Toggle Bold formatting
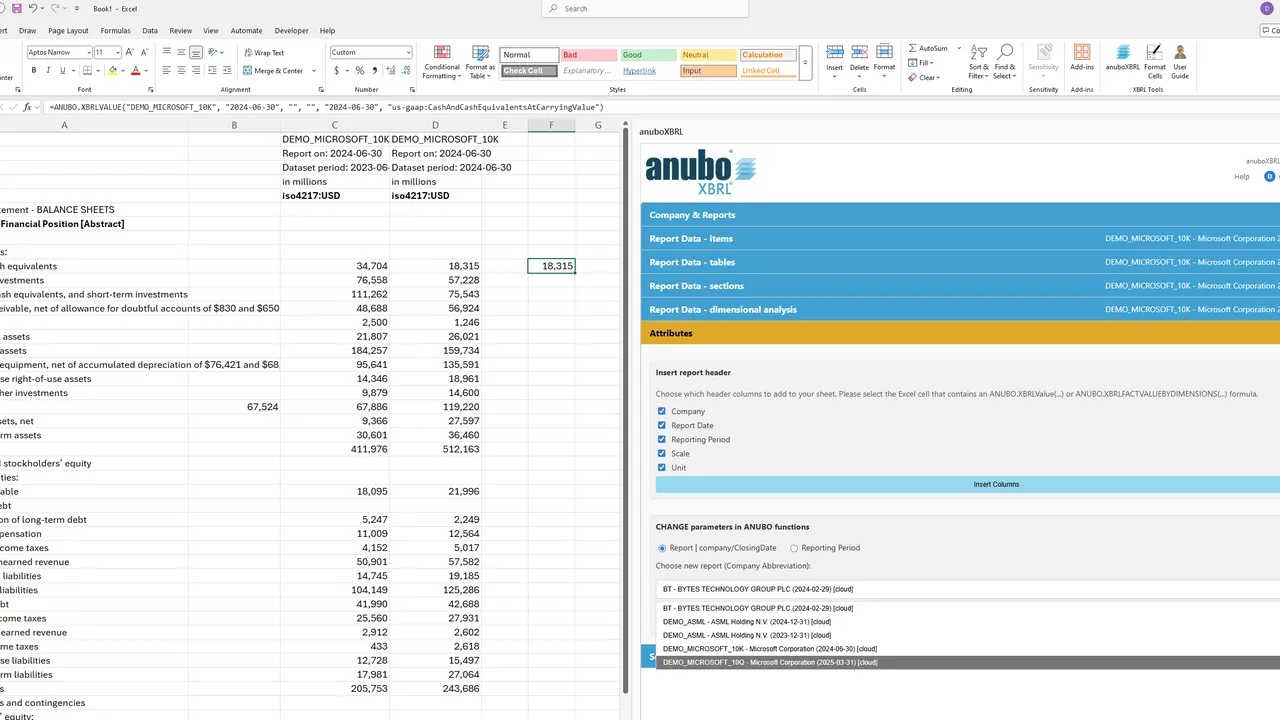This screenshot has height=720, width=1280. [34, 71]
